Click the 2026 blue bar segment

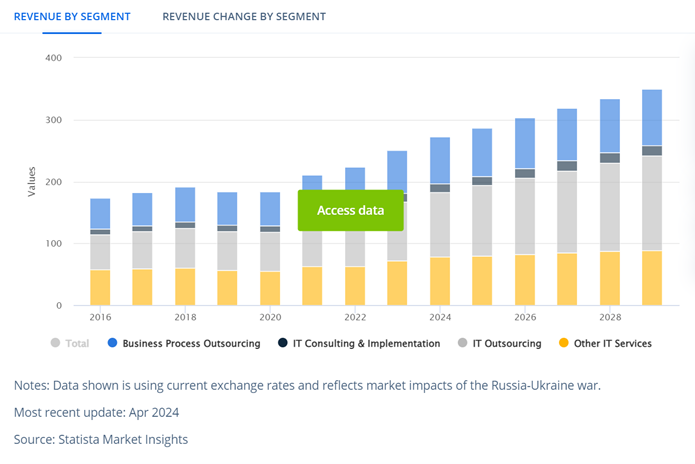click(x=524, y=143)
